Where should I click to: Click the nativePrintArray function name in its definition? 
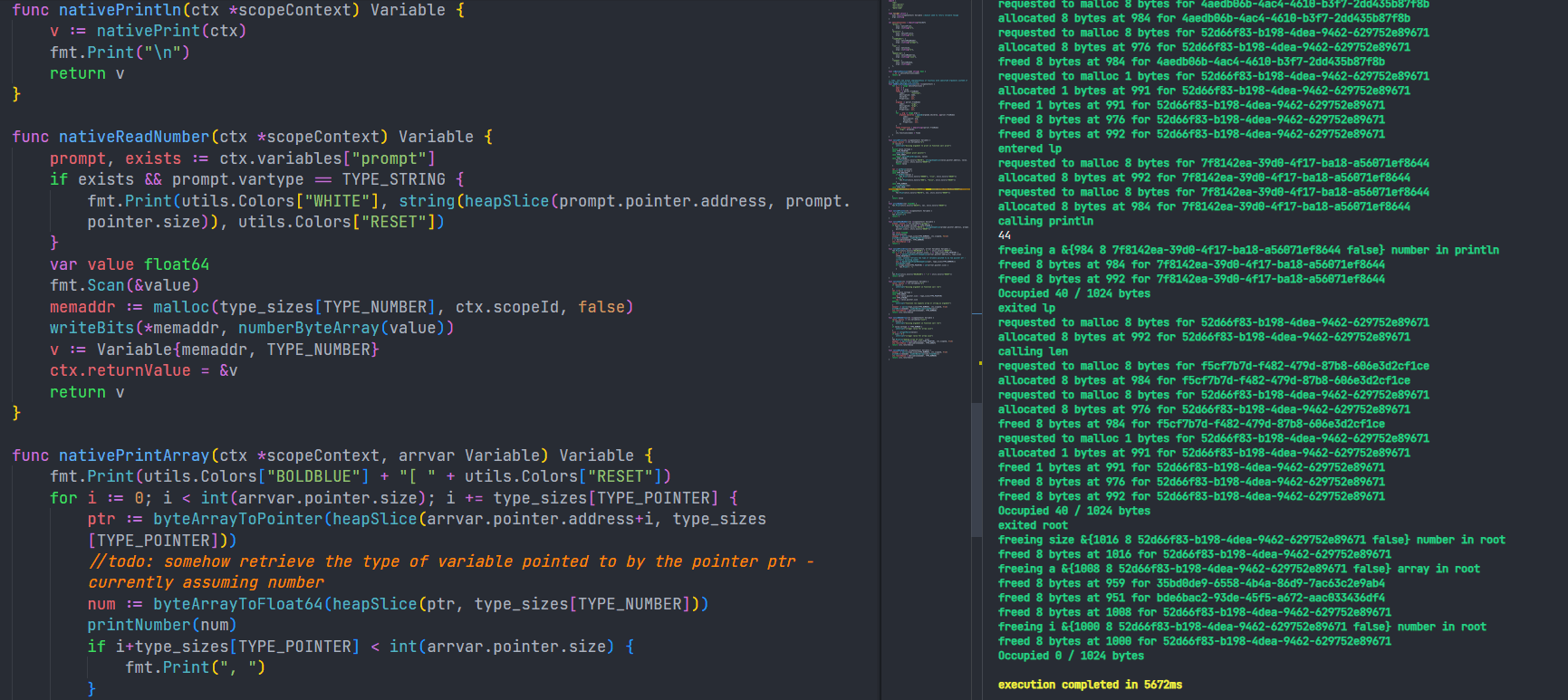point(133,455)
